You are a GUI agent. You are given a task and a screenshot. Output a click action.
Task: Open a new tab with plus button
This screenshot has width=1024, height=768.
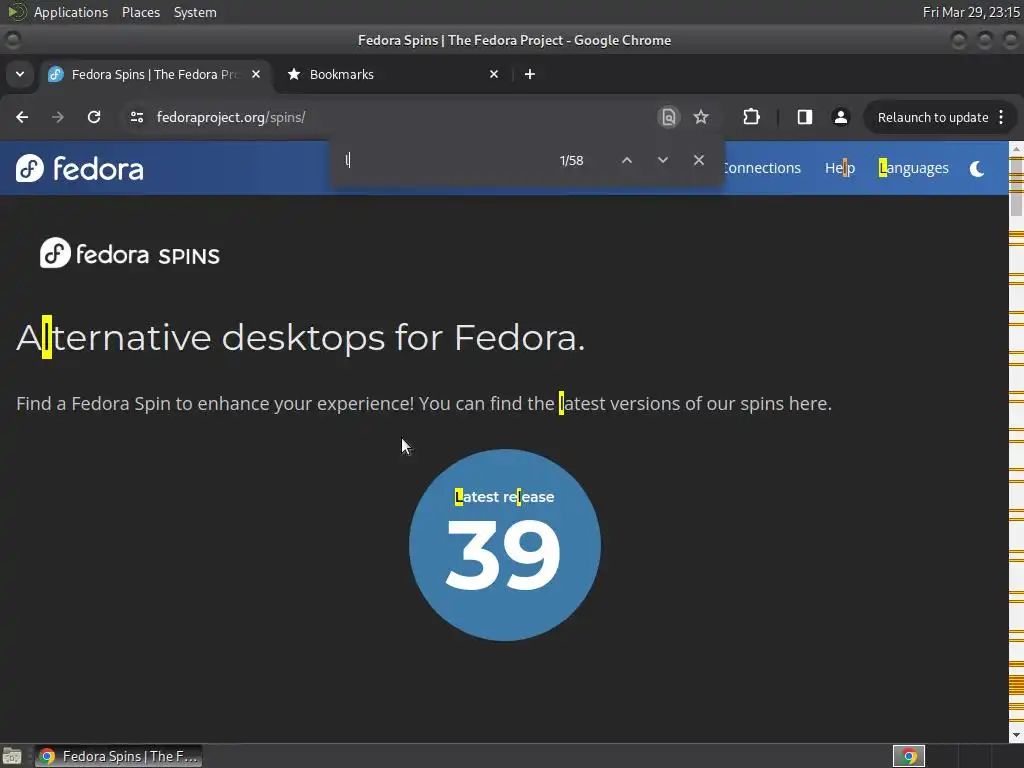pyautogui.click(x=530, y=74)
